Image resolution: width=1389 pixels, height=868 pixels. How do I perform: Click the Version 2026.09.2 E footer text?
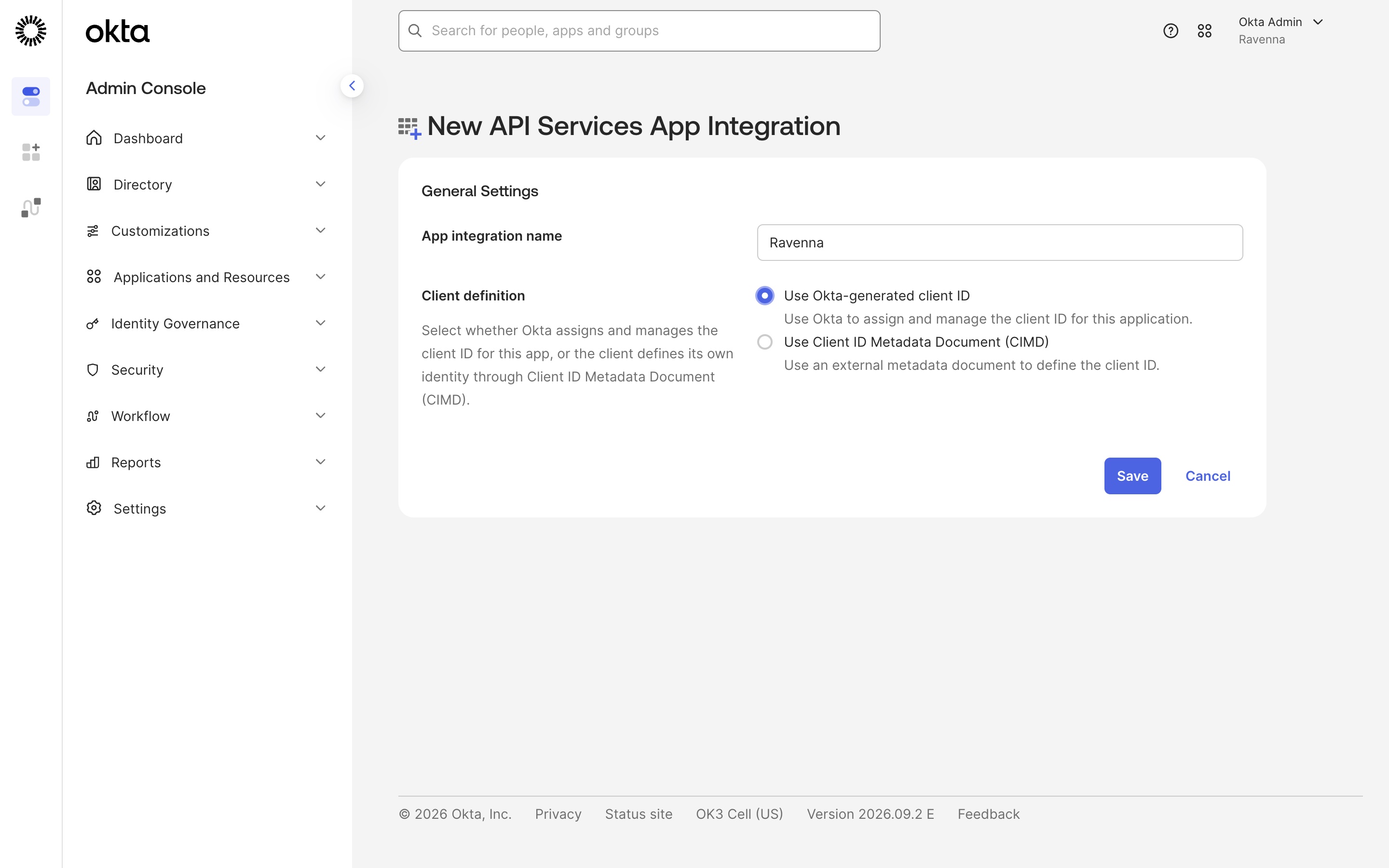(870, 814)
